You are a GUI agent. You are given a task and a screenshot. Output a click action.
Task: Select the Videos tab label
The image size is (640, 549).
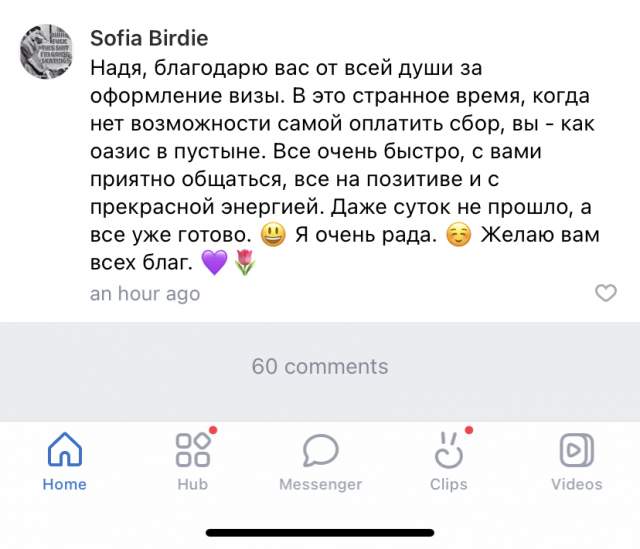pyautogui.click(x=577, y=484)
